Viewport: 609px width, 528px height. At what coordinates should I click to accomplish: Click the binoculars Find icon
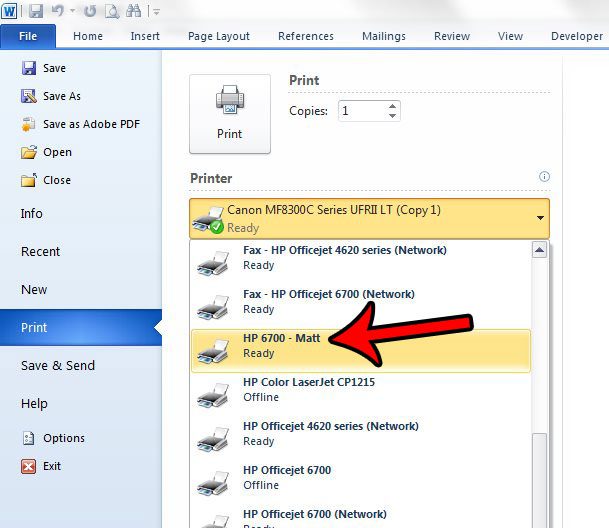(x=135, y=11)
